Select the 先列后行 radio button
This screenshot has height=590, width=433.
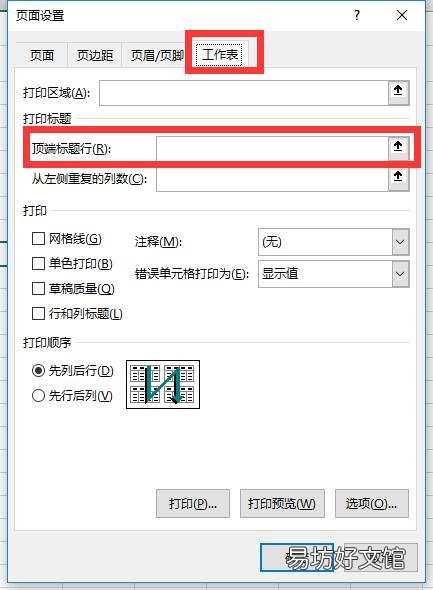(x=38, y=371)
